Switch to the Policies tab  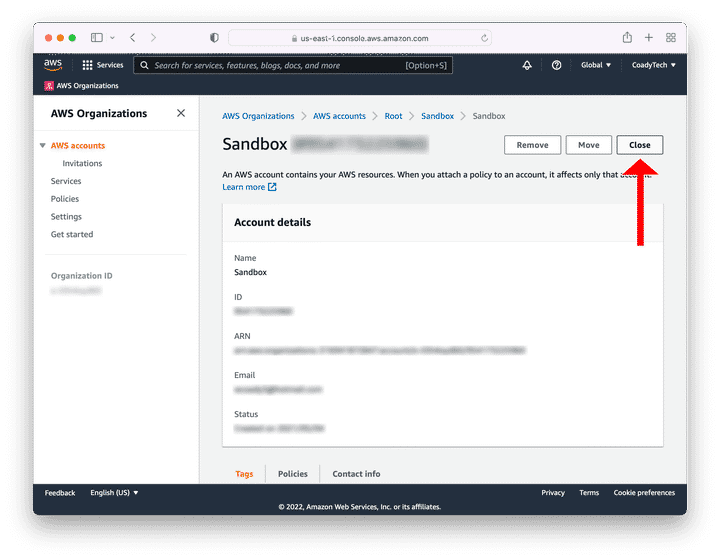pos(292,474)
